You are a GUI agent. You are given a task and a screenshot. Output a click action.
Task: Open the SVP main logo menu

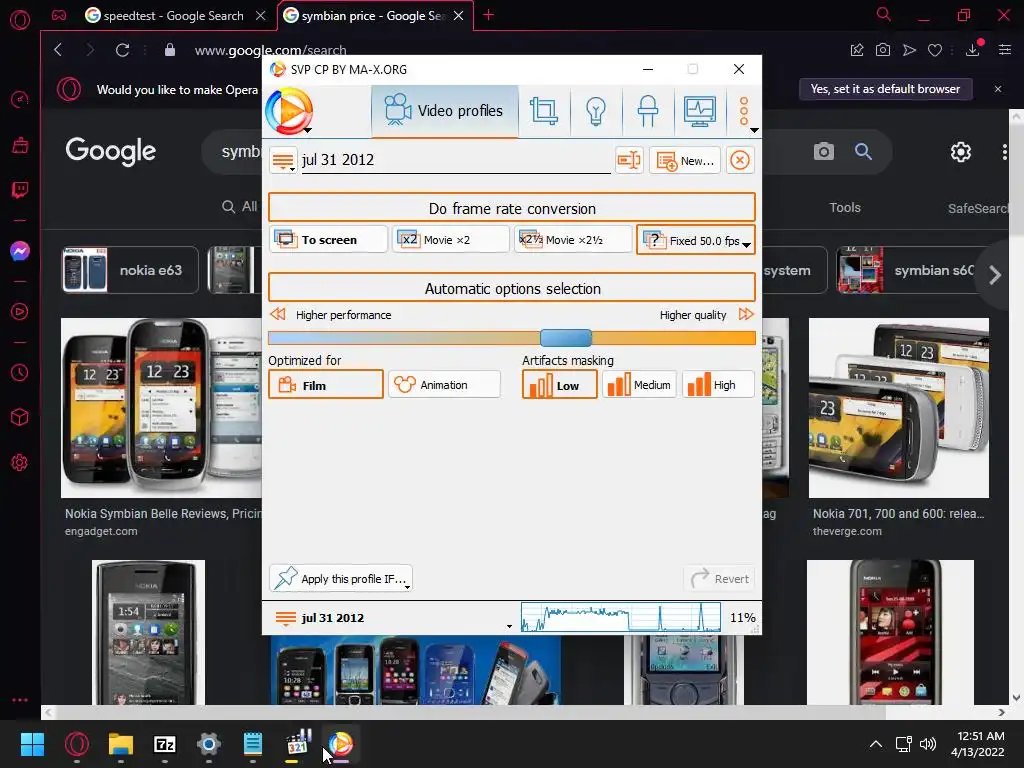289,111
